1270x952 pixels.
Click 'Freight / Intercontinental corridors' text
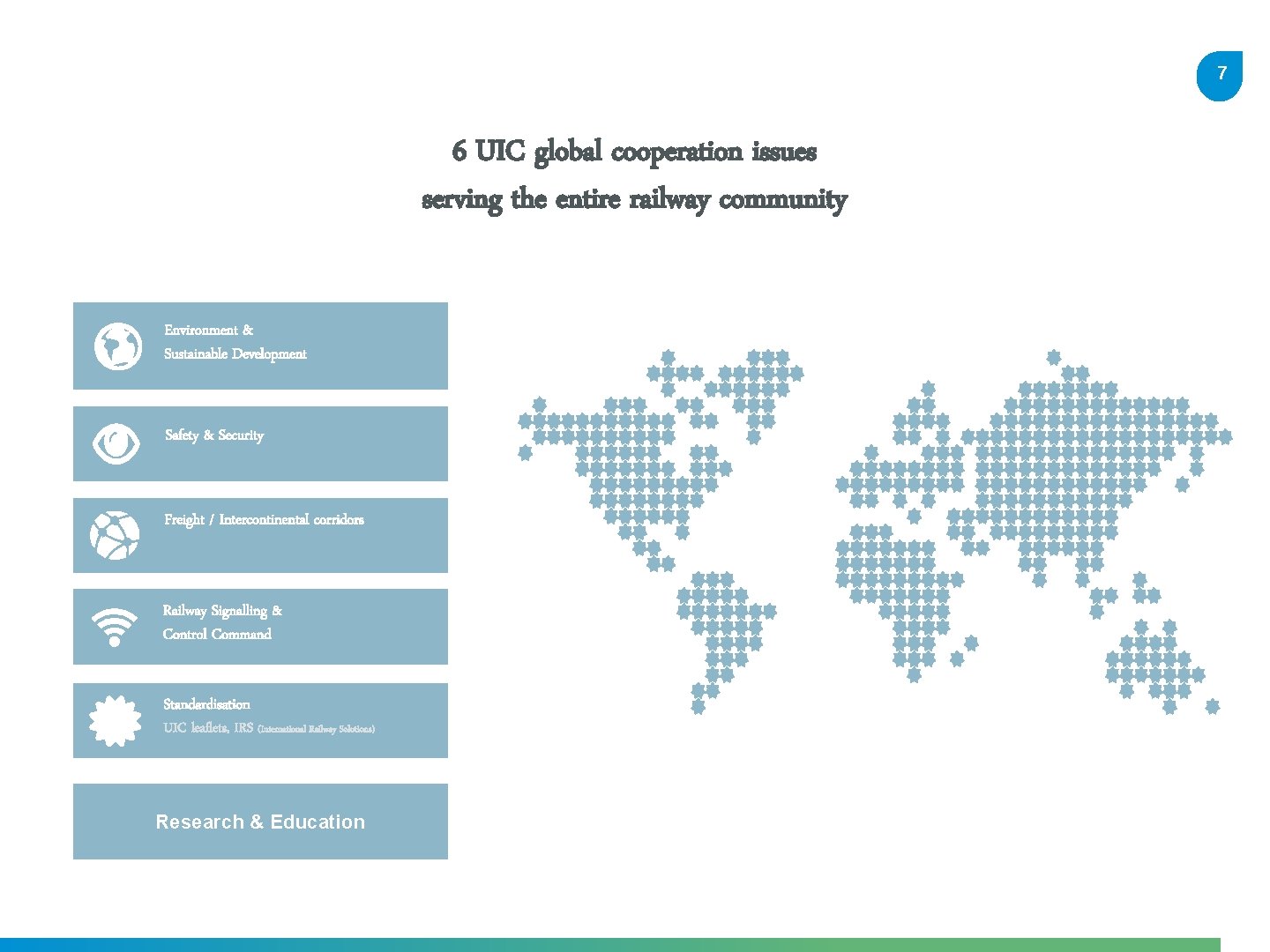pyautogui.click(x=264, y=520)
